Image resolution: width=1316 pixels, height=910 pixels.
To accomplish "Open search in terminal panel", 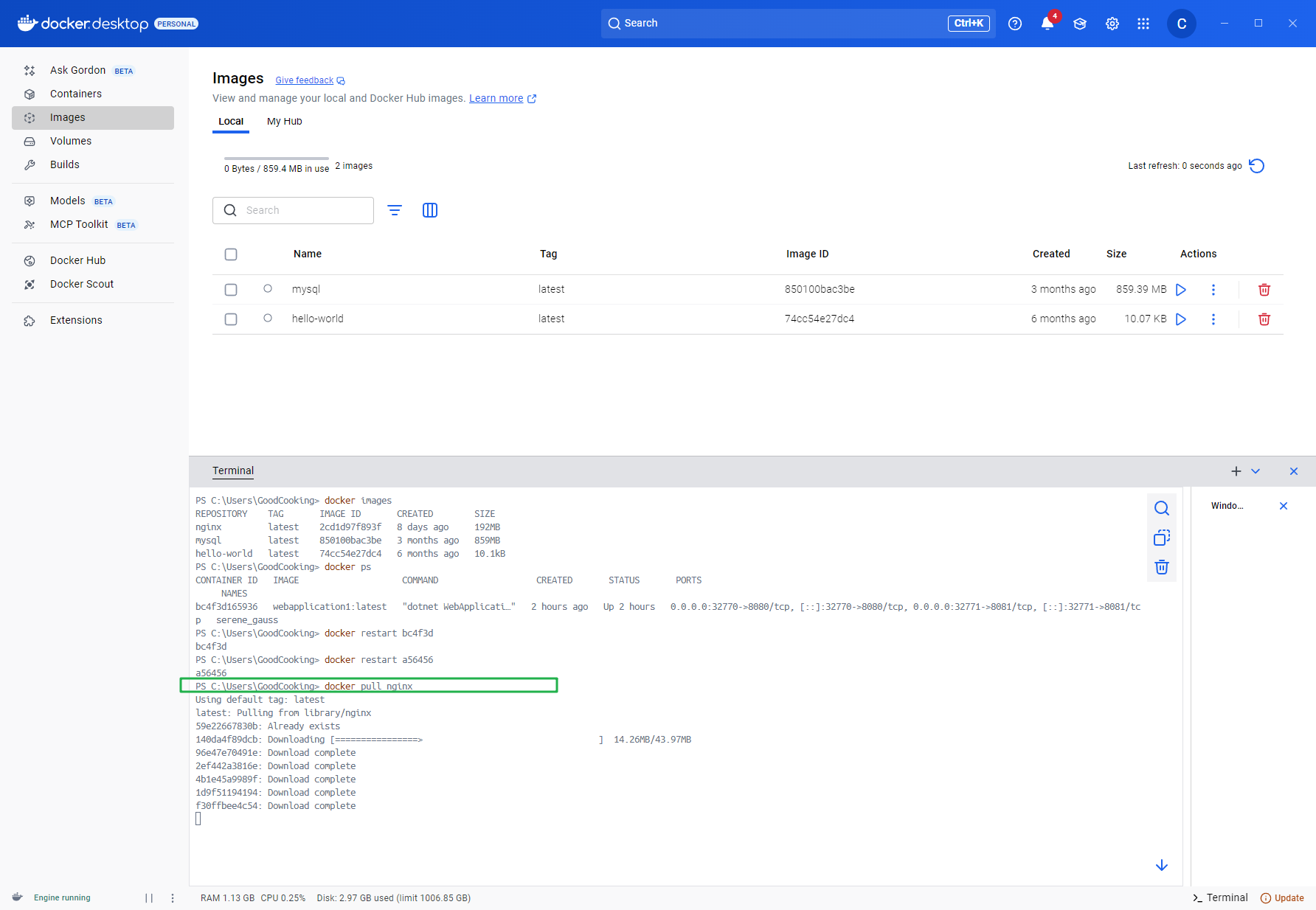I will pyautogui.click(x=1162, y=508).
